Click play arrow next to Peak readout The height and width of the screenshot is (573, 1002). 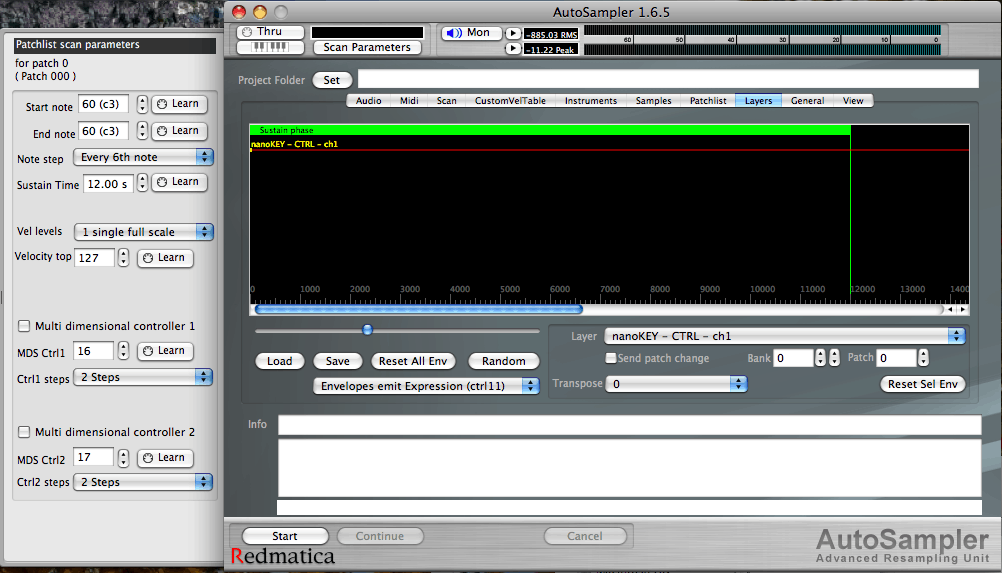pyautogui.click(x=513, y=49)
